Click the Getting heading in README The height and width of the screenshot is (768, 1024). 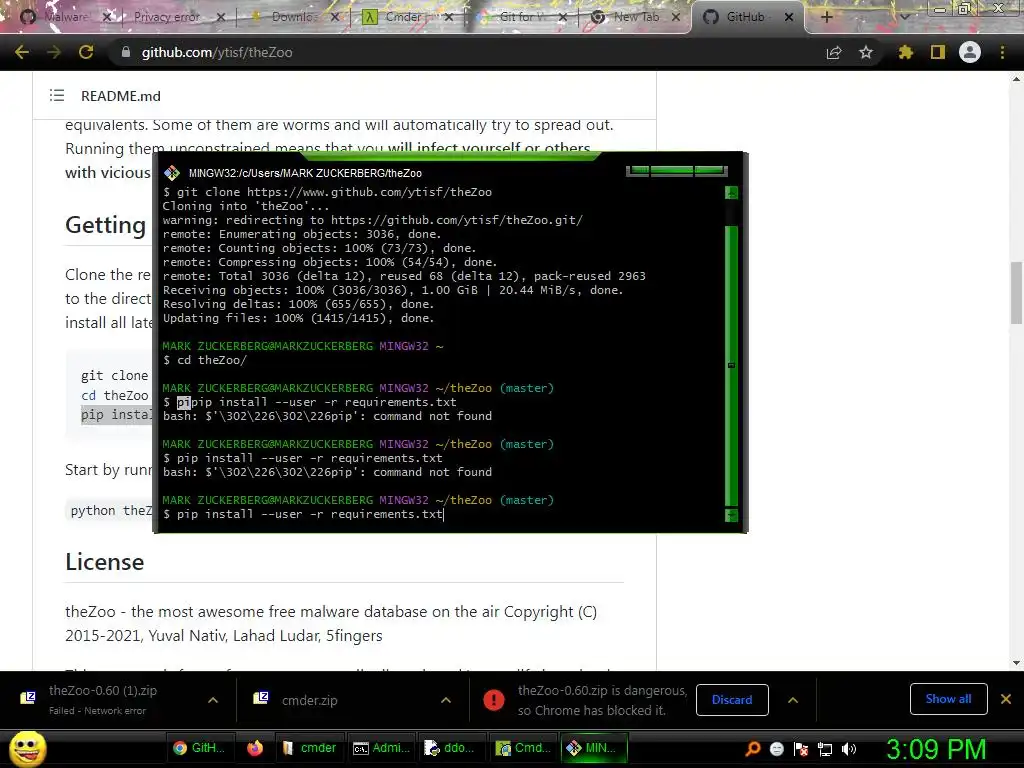tap(106, 225)
